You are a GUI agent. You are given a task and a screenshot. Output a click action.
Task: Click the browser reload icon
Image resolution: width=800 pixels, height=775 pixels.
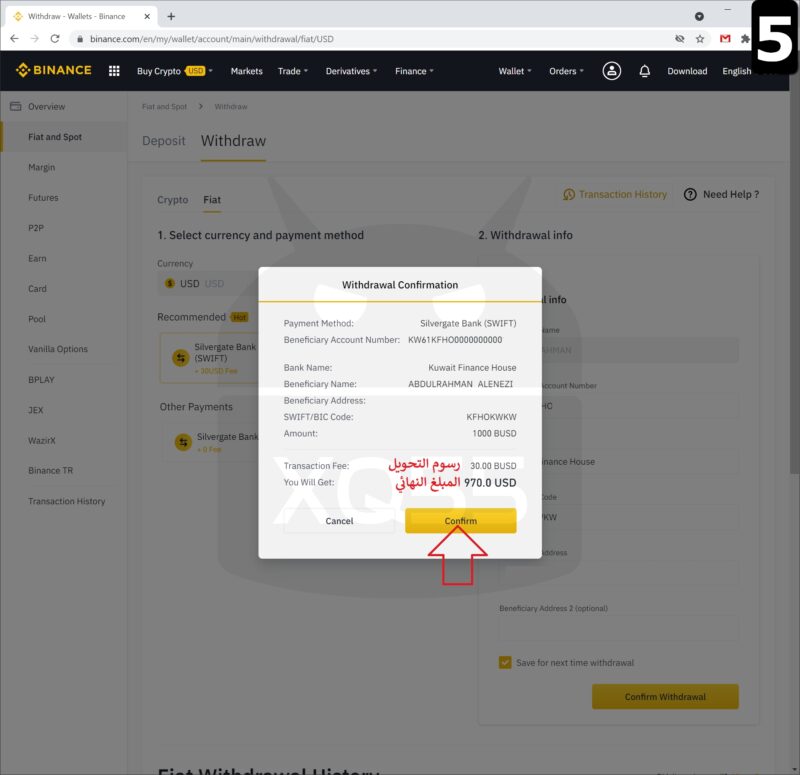click(56, 39)
